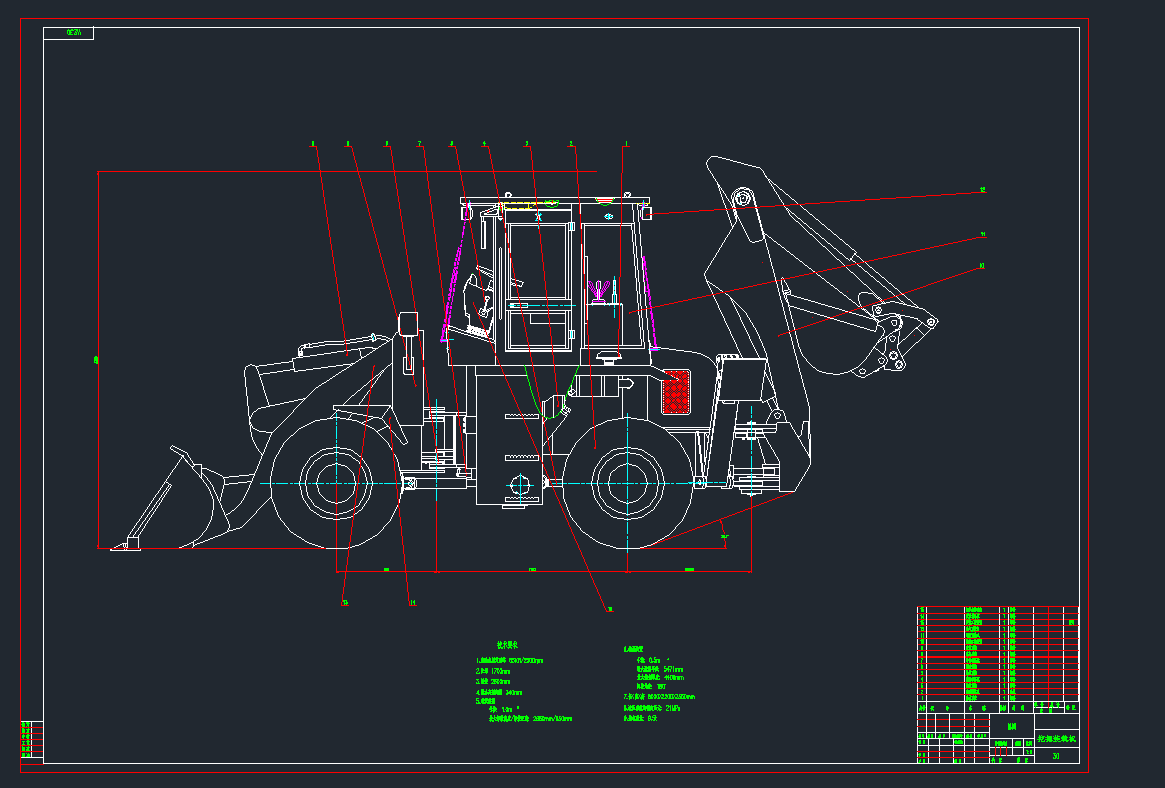
Task: Click the red tail lamp on cab roof rear
Action: (x=648, y=213)
